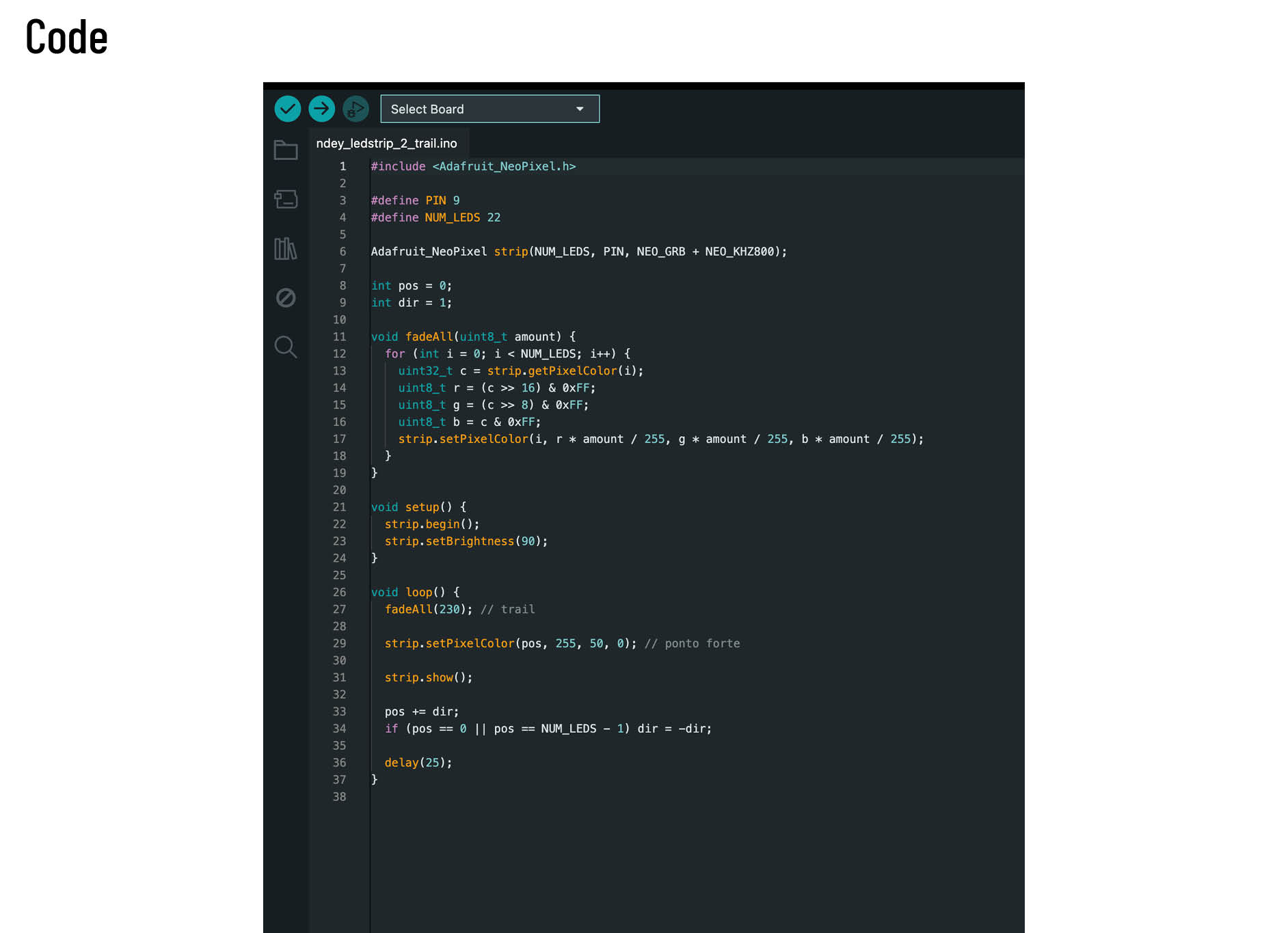Click the strip.setBrightness(90) statement

[466, 541]
